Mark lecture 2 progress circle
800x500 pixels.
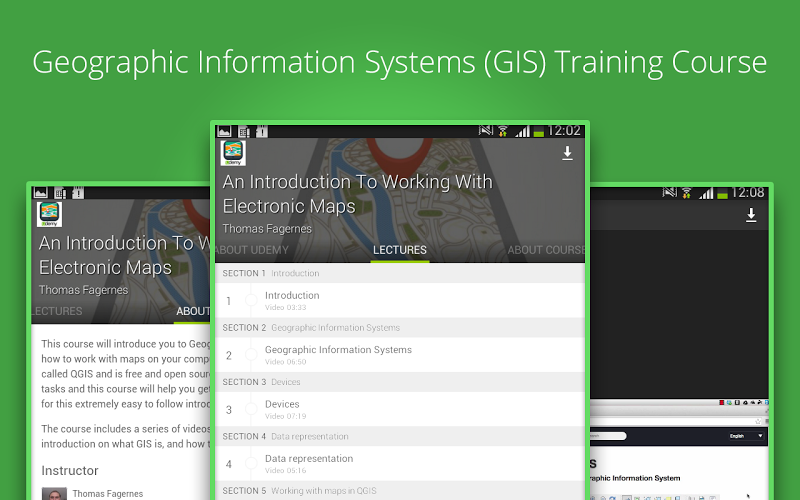[x=251, y=354]
